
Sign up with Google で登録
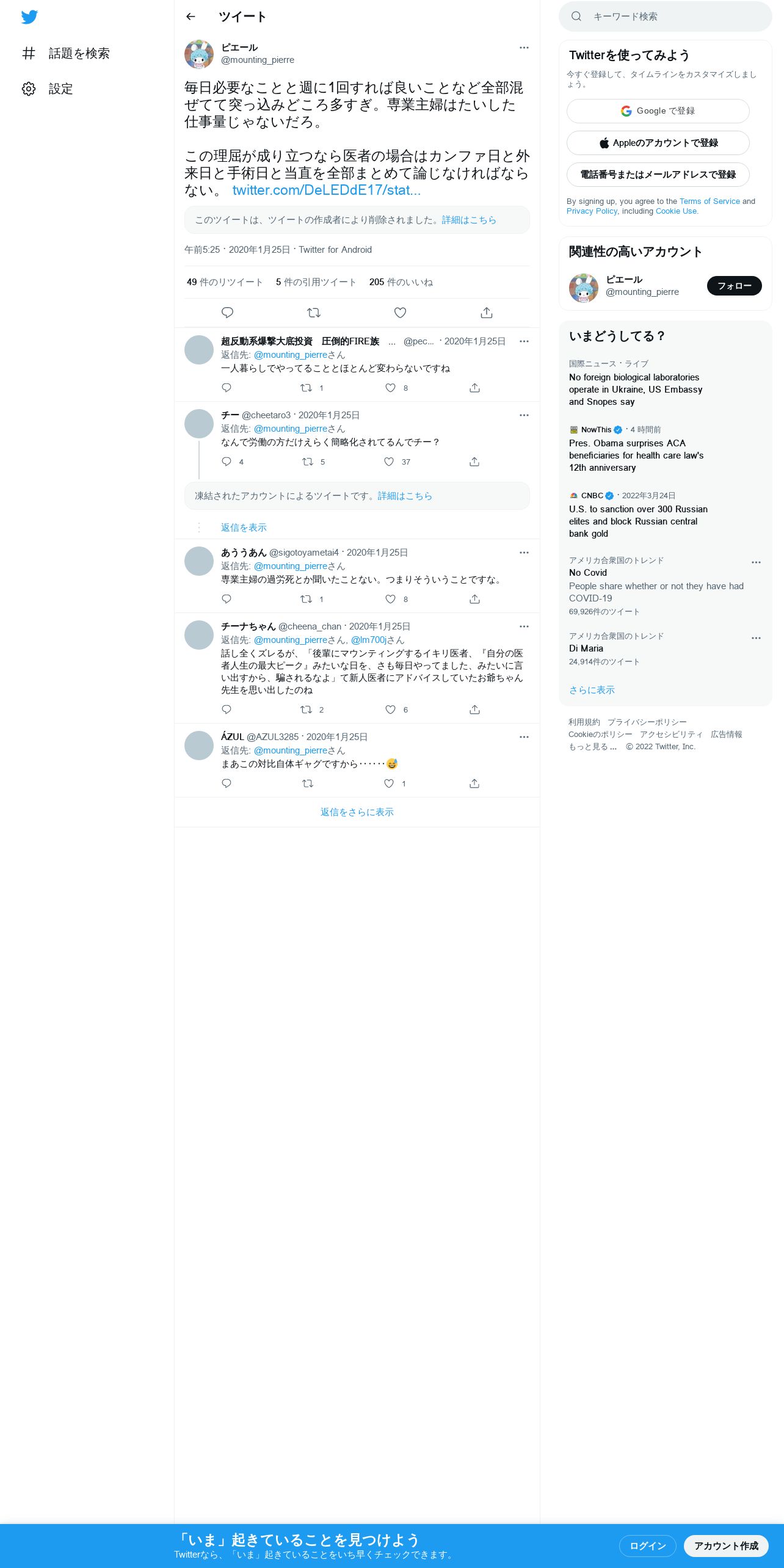[x=658, y=111]
